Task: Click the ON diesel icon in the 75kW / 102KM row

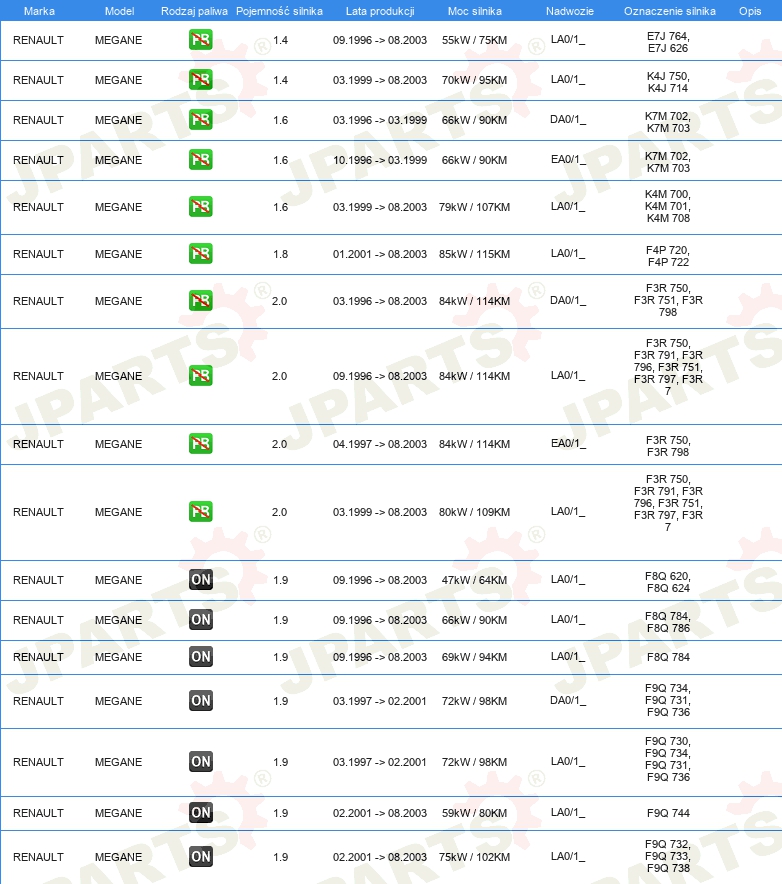Action: point(201,856)
